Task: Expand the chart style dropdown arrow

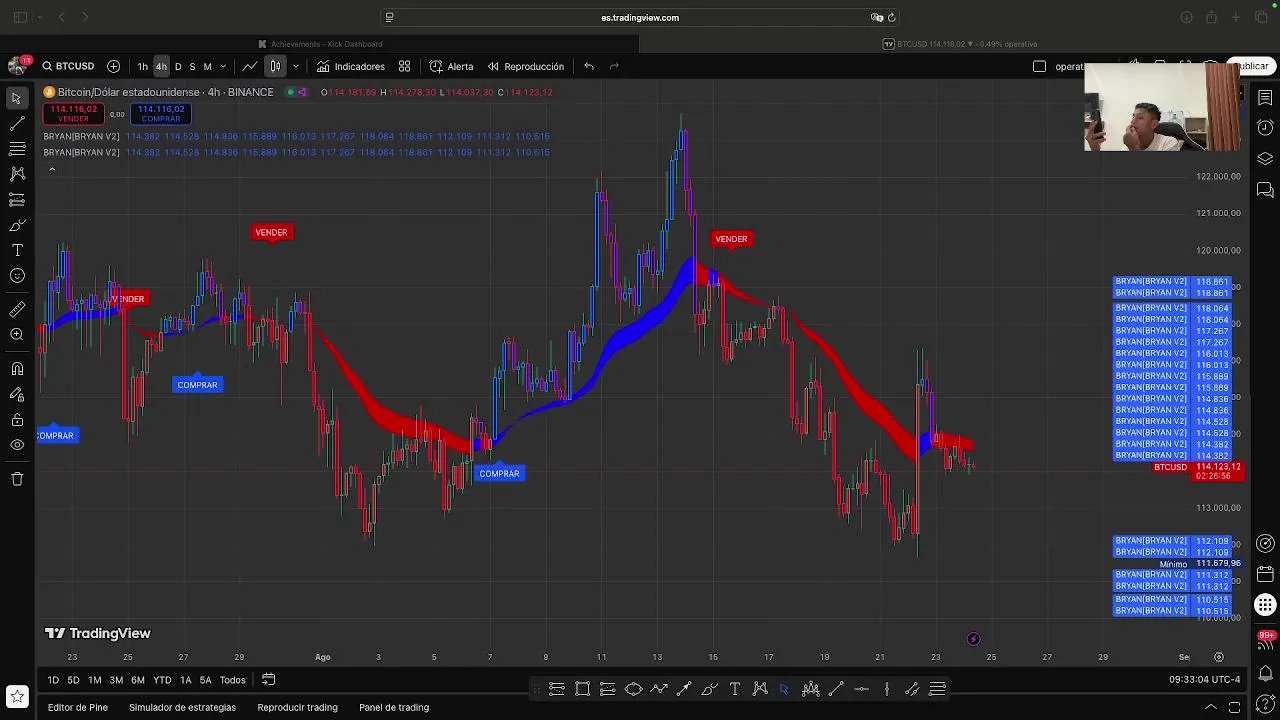Action: pos(295,66)
